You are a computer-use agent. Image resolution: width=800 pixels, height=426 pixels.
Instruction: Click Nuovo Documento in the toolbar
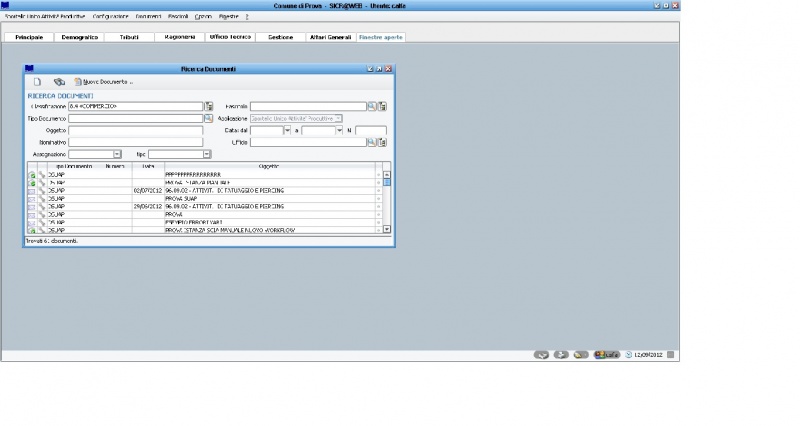pyautogui.click(x=104, y=82)
